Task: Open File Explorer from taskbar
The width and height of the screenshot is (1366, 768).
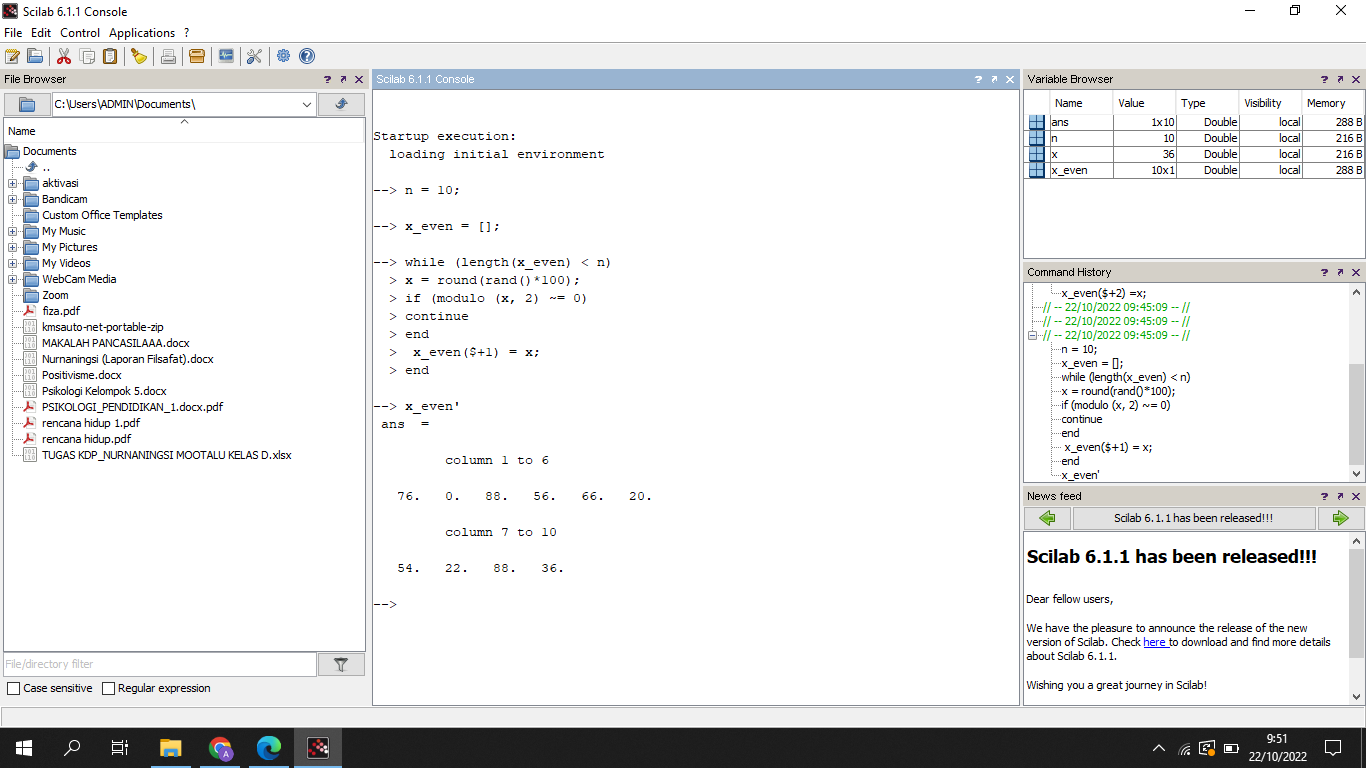Action: point(171,748)
